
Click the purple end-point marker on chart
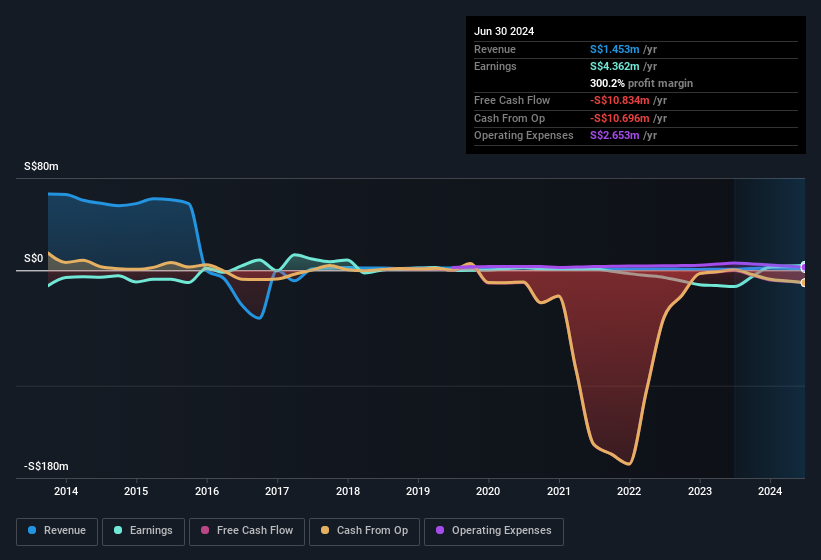coord(803,267)
